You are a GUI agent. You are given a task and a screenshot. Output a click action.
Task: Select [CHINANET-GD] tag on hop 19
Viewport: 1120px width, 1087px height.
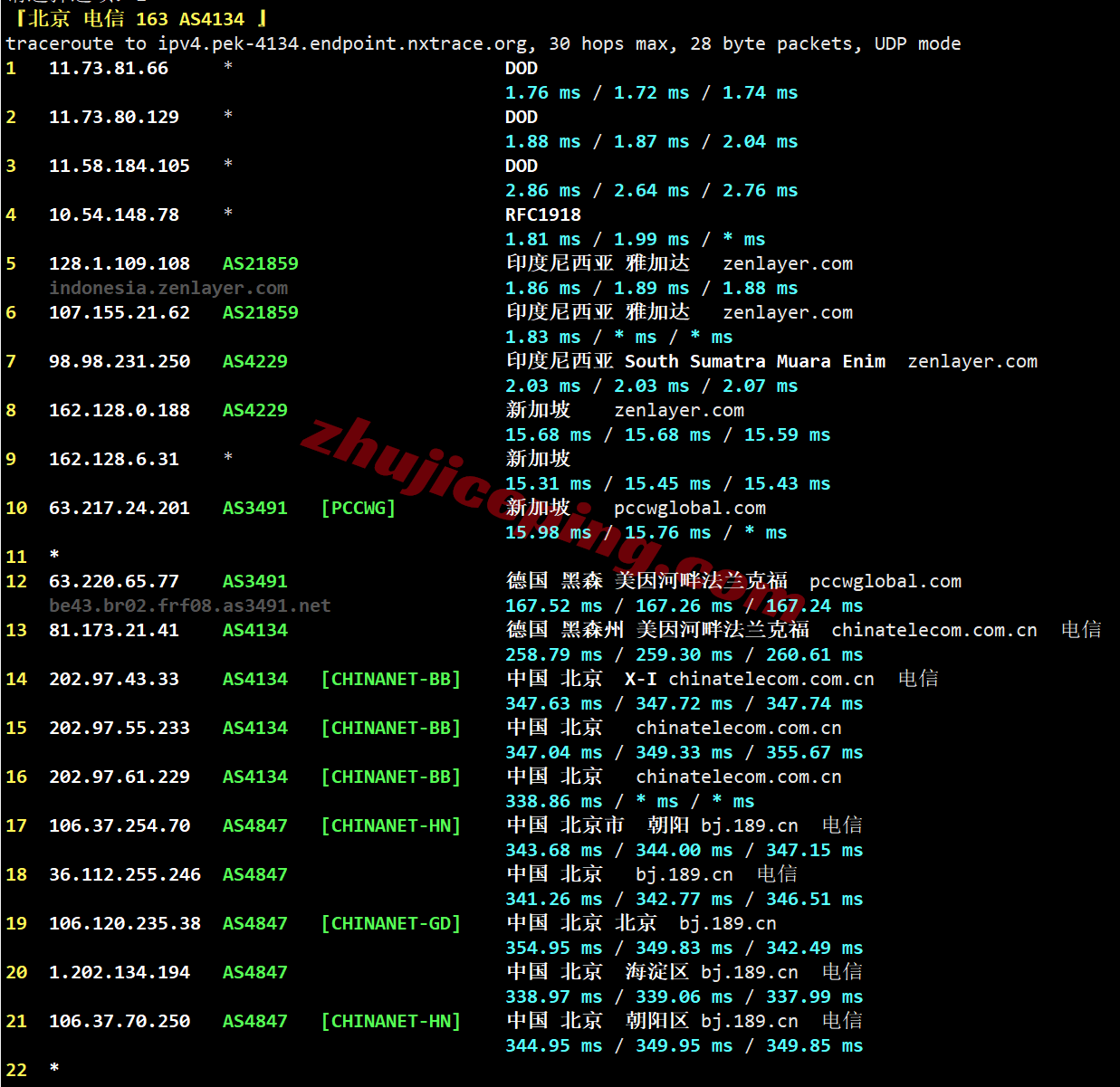point(391,923)
